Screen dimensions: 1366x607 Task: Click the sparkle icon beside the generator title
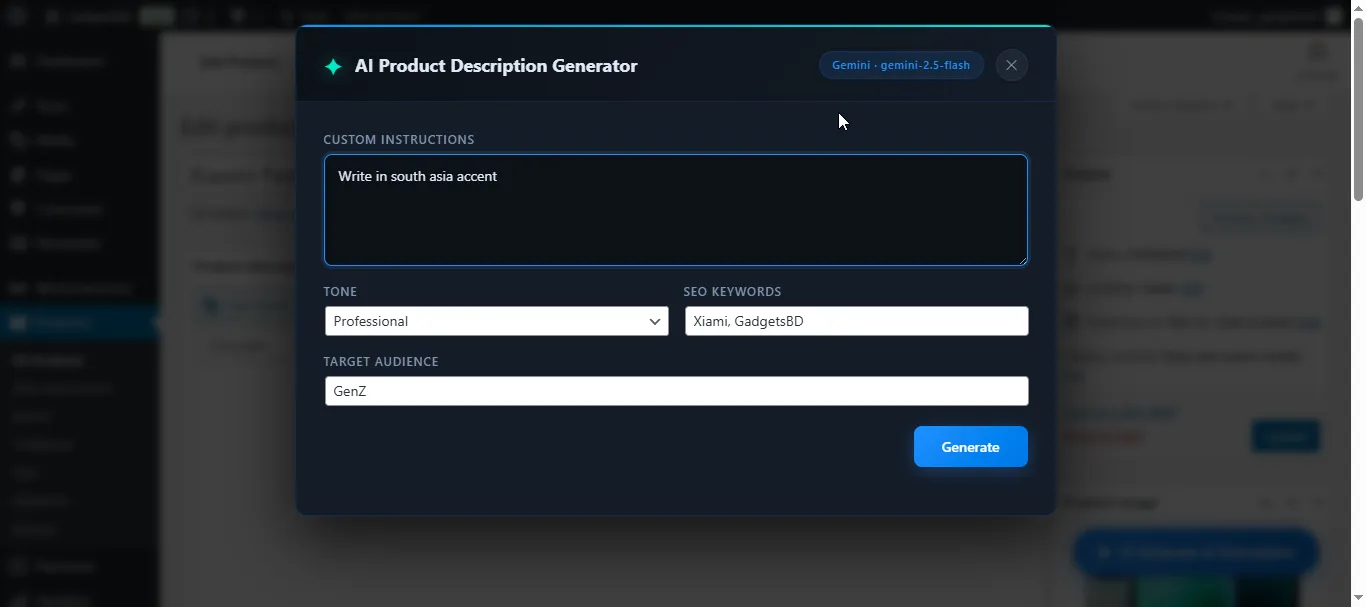tap(333, 66)
